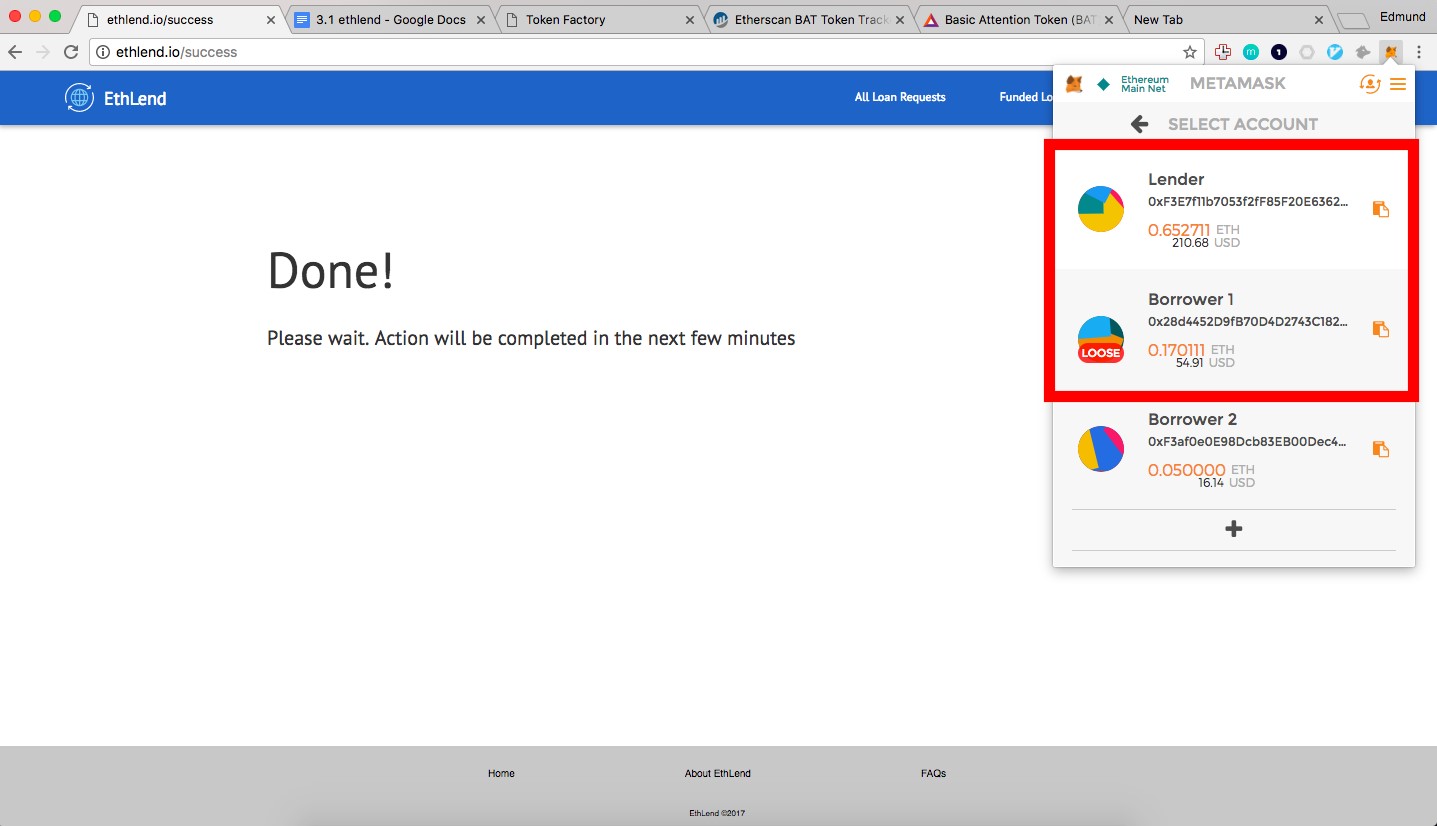This screenshot has height=826, width=1437.
Task: Click the dark circle '1' extension icon
Action: pos(1279,52)
